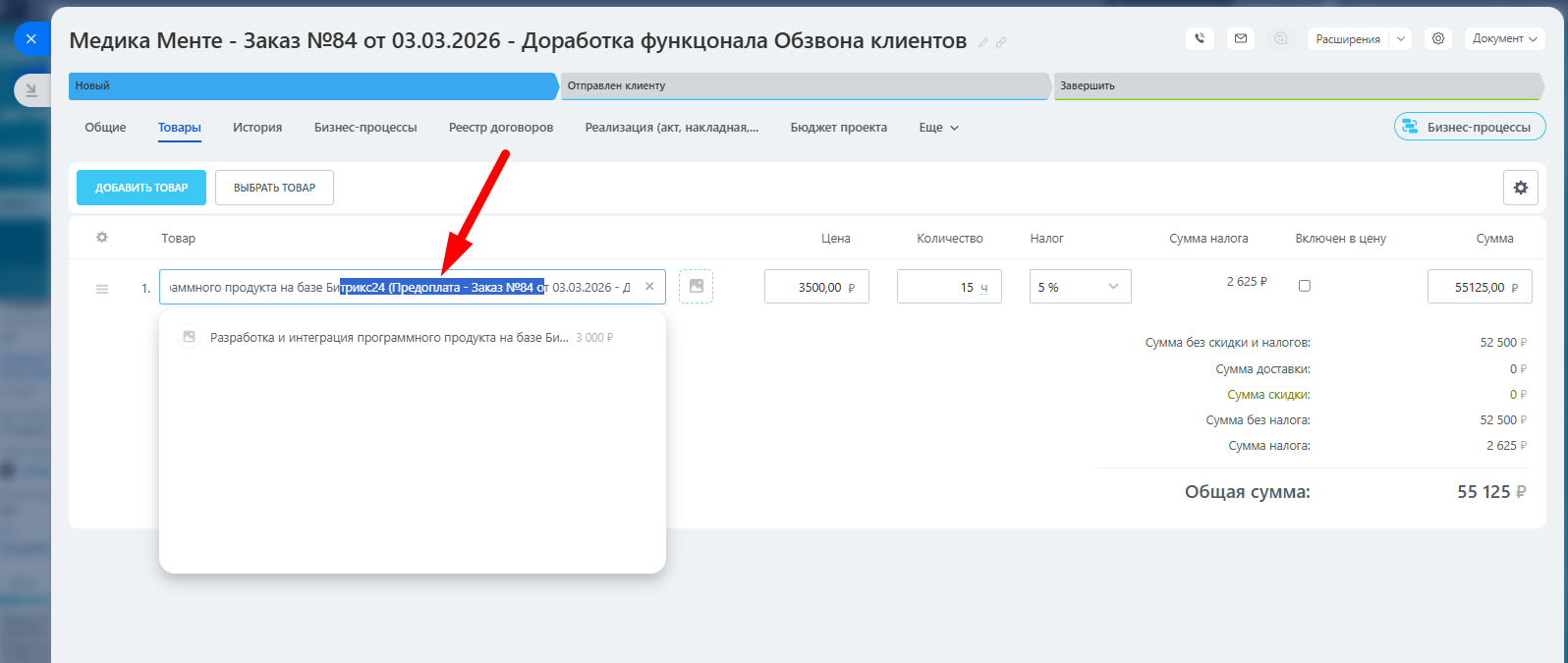Open the email envelope icon
This screenshot has height=663, width=1568.
[x=1241, y=39]
